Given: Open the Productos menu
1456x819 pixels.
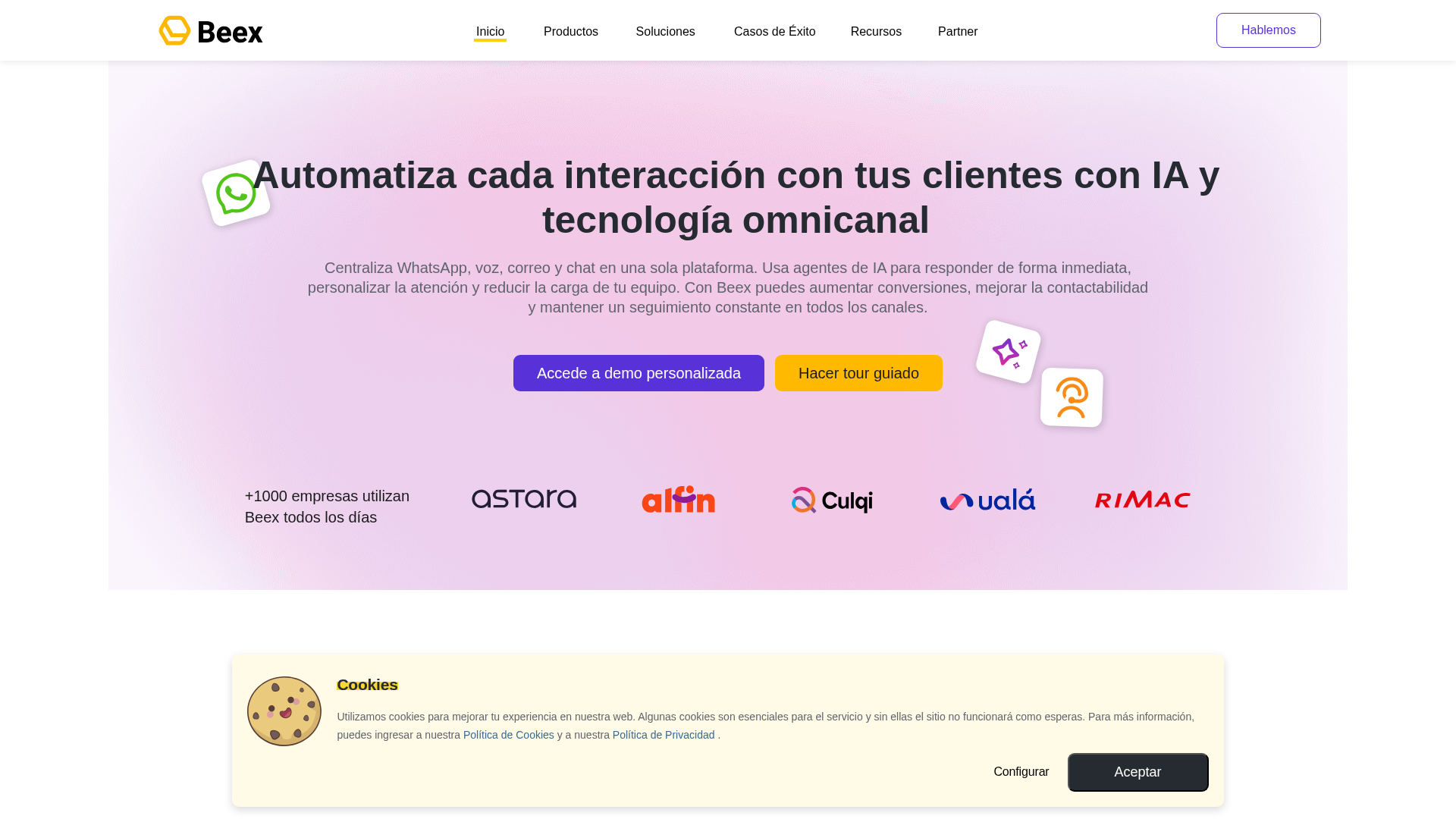Looking at the screenshot, I should [571, 32].
